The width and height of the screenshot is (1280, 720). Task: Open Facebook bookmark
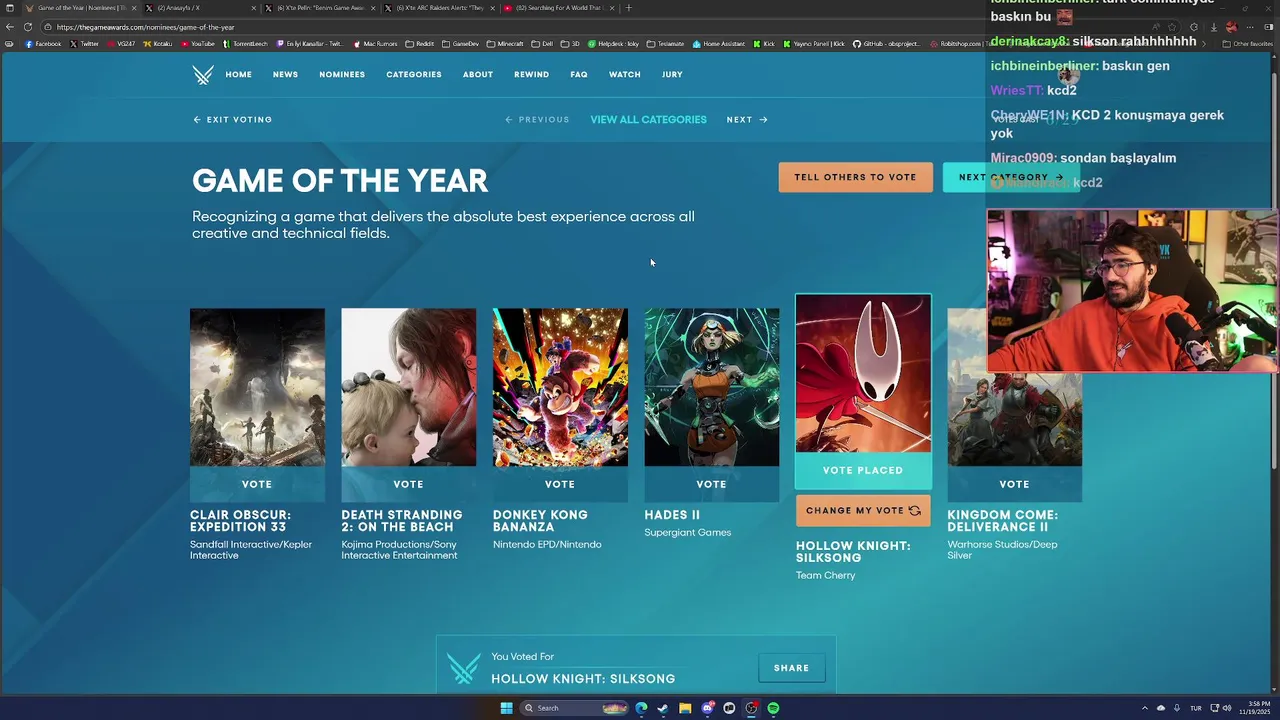click(x=43, y=44)
